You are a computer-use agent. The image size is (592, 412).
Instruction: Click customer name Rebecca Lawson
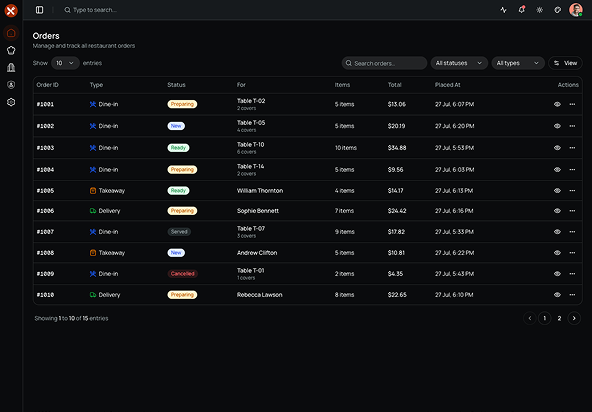(259, 295)
